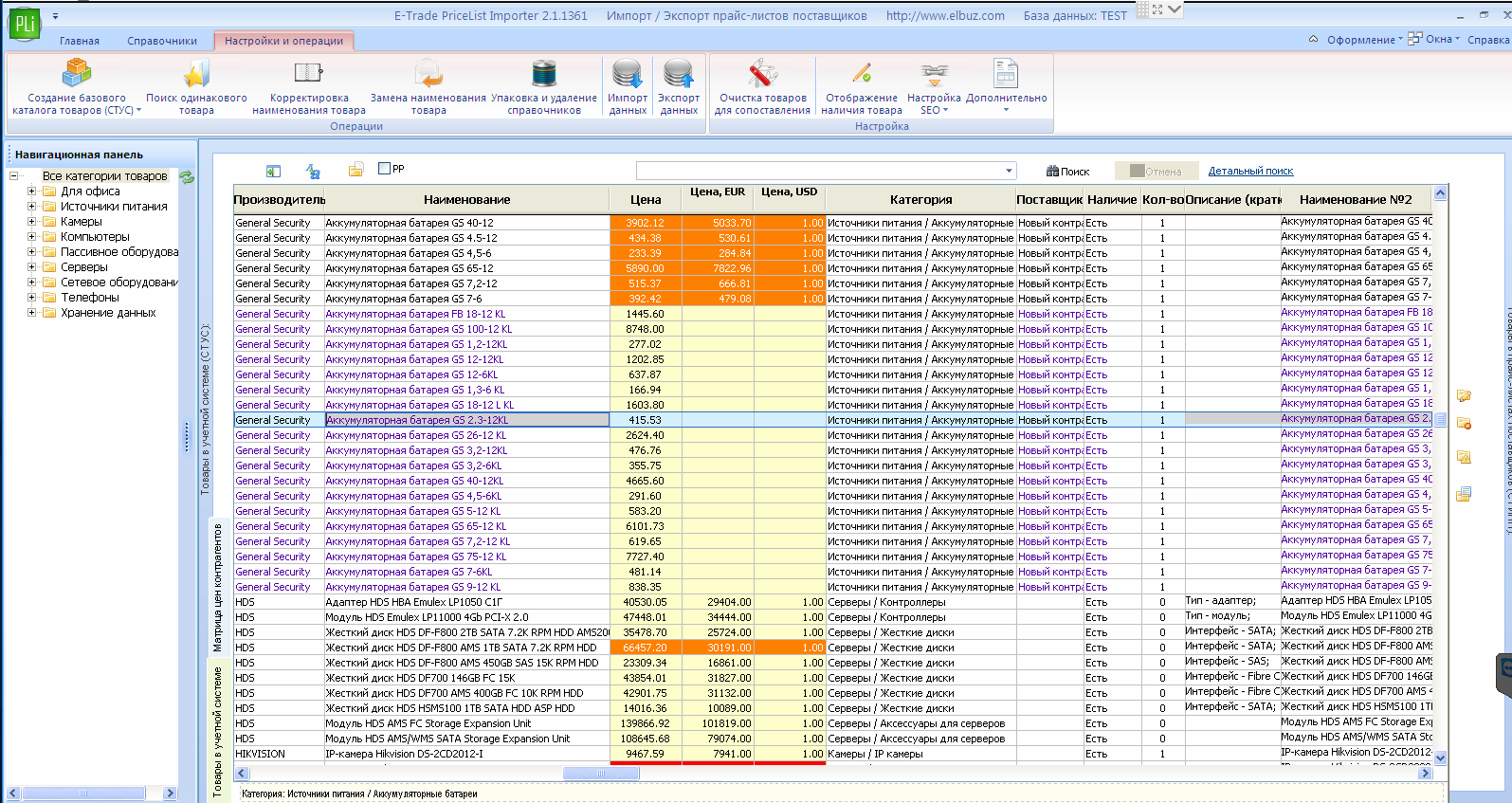Open 'Настройка SEO' menu button

(934, 86)
